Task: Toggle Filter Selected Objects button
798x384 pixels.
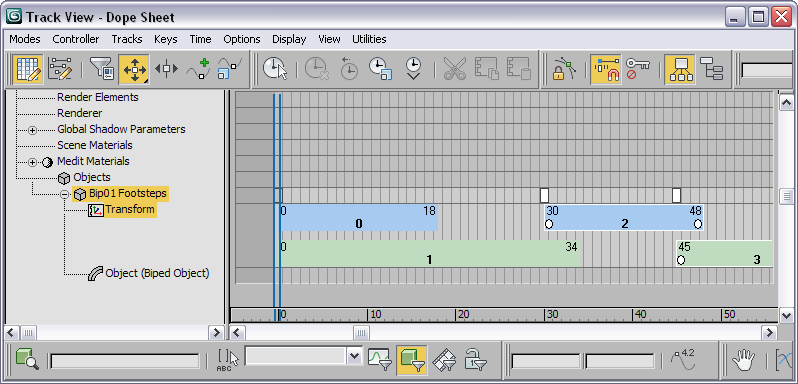Action: point(412,359)
